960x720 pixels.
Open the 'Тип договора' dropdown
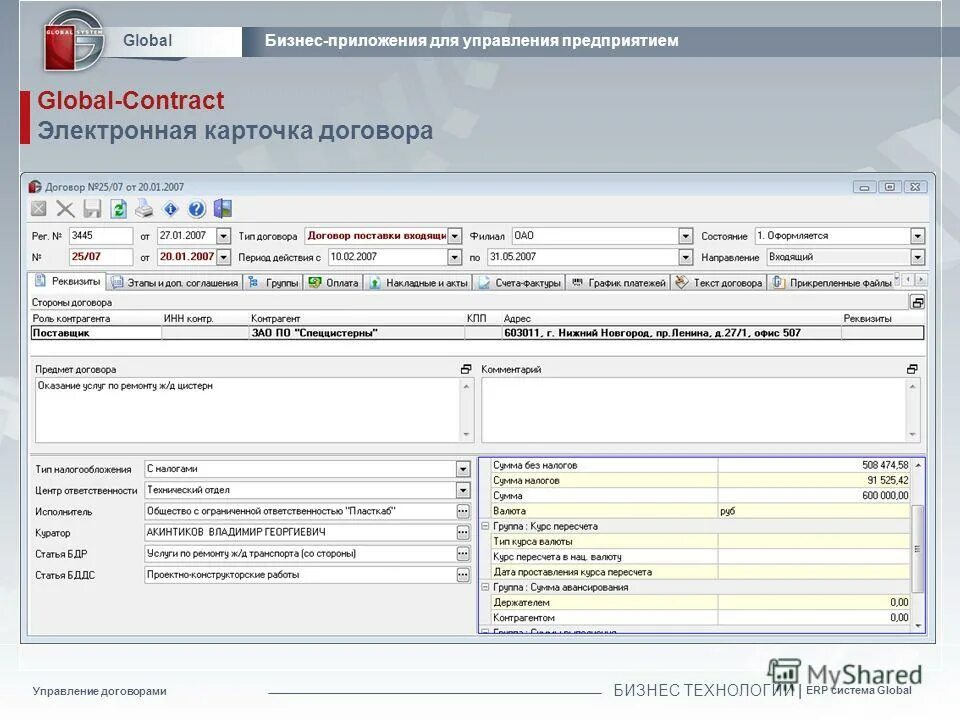point(455,236)
